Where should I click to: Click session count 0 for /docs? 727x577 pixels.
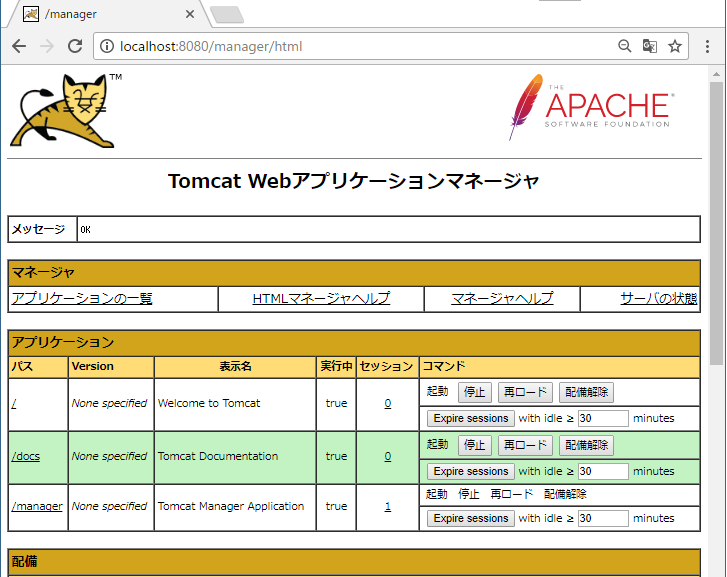point(388,456)
